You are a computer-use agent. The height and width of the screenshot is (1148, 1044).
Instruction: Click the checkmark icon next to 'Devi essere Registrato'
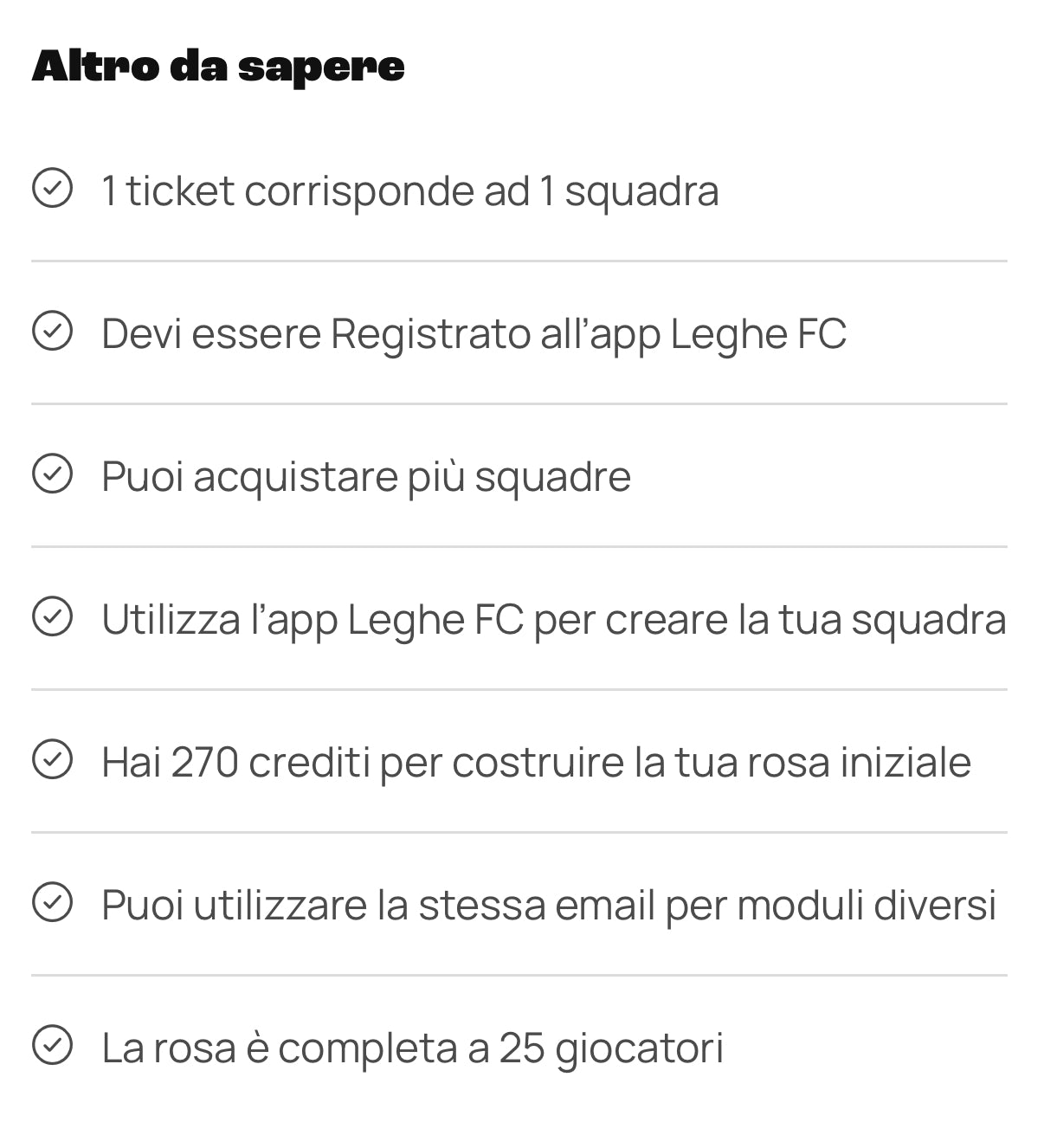coord(52,332)
